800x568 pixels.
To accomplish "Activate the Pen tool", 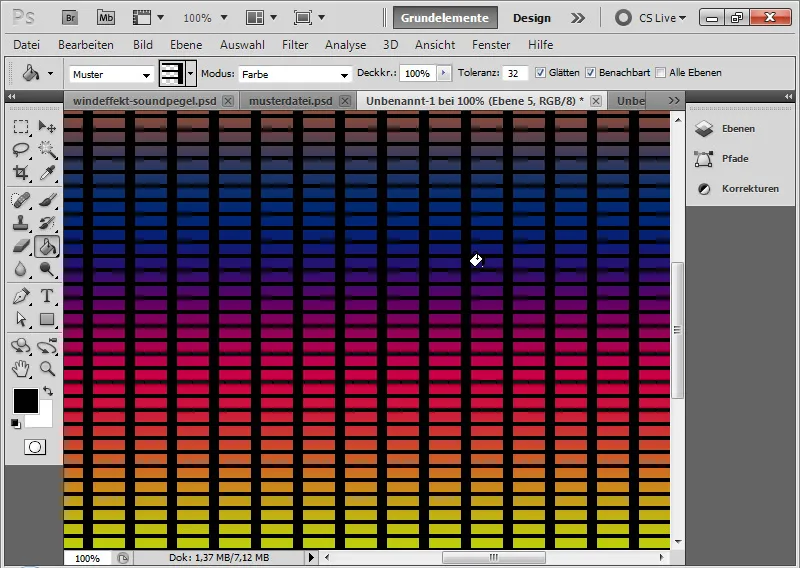I will tap(21, 296).
